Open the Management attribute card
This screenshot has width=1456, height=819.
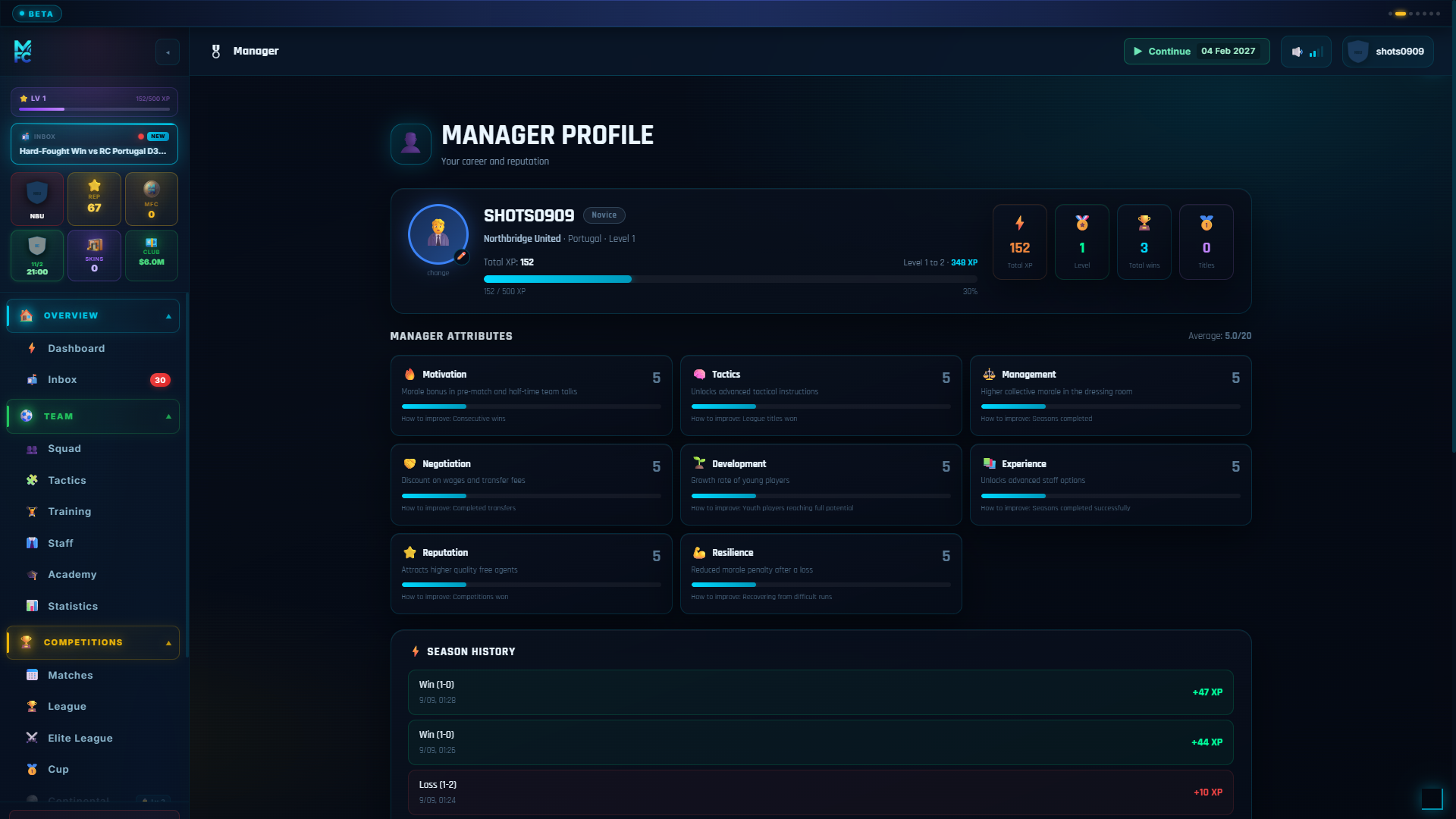(1110, 395)
